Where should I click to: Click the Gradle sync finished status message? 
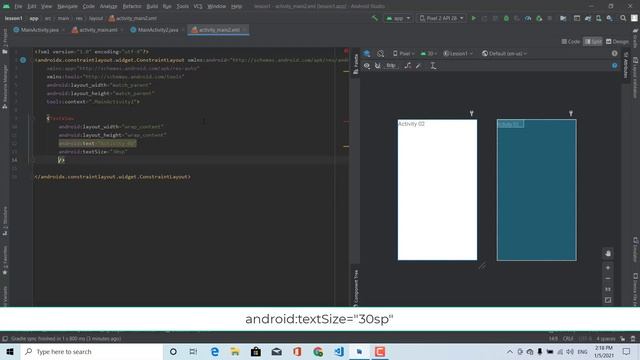66,339
